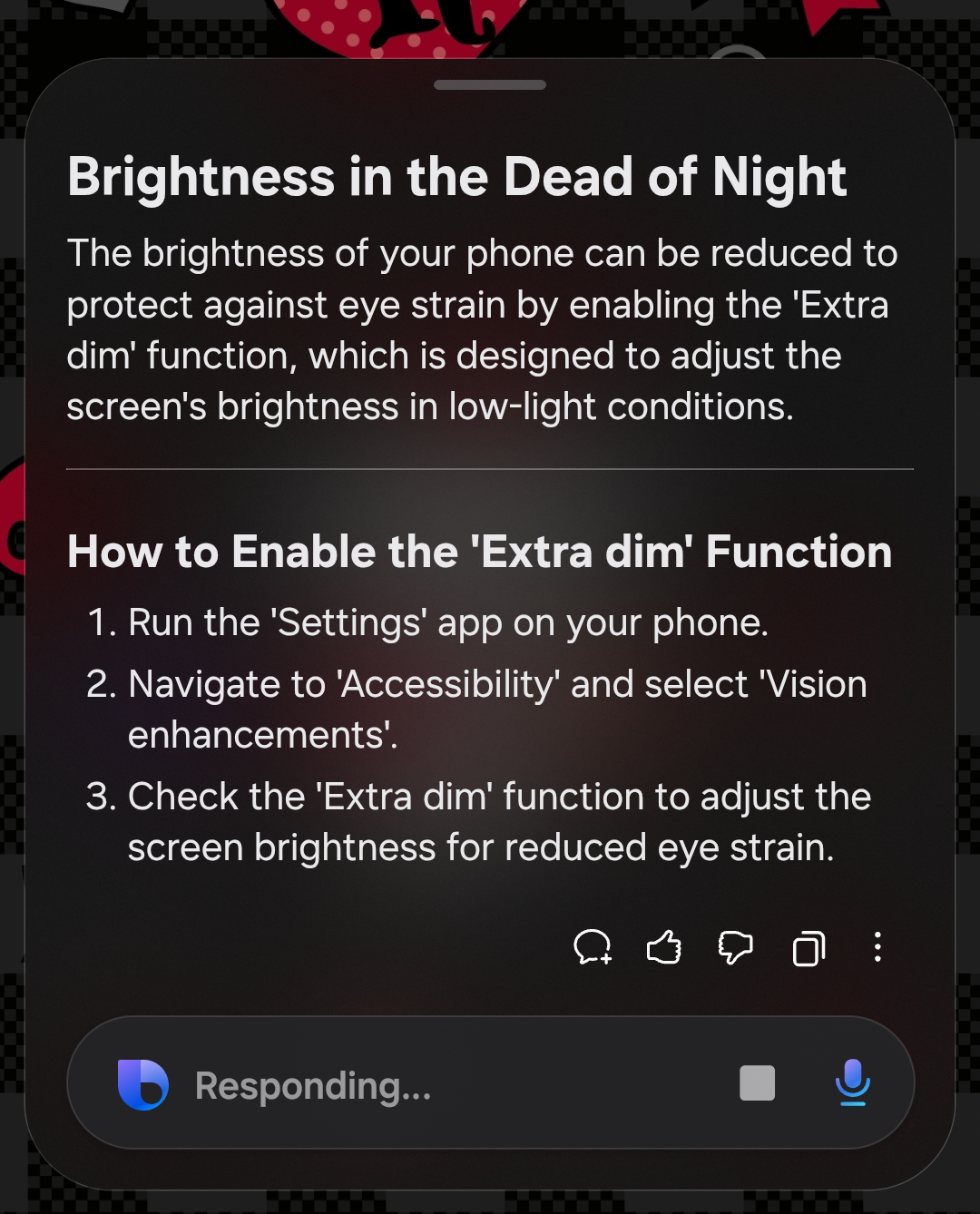Viewport: 980px width, 1214px height.
Task: Tap step 1 about running Settings app
Action: [447, 622]
